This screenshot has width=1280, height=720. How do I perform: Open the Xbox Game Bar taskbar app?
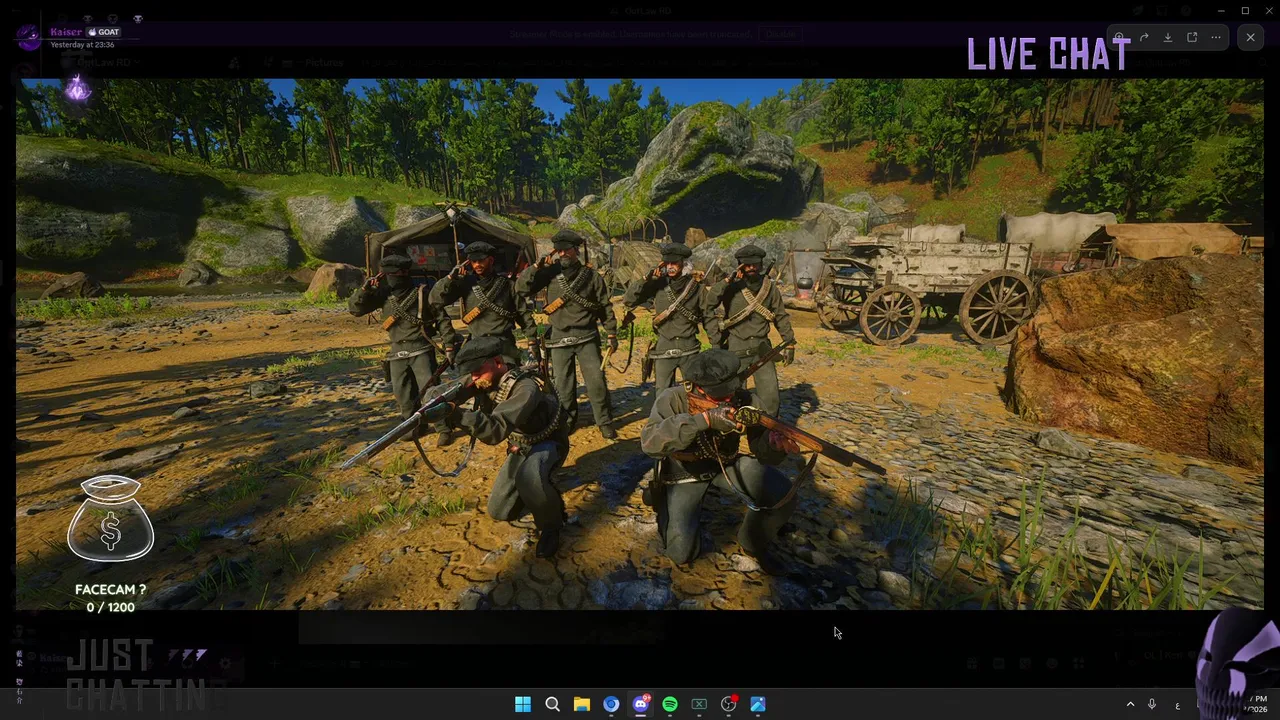699,704
